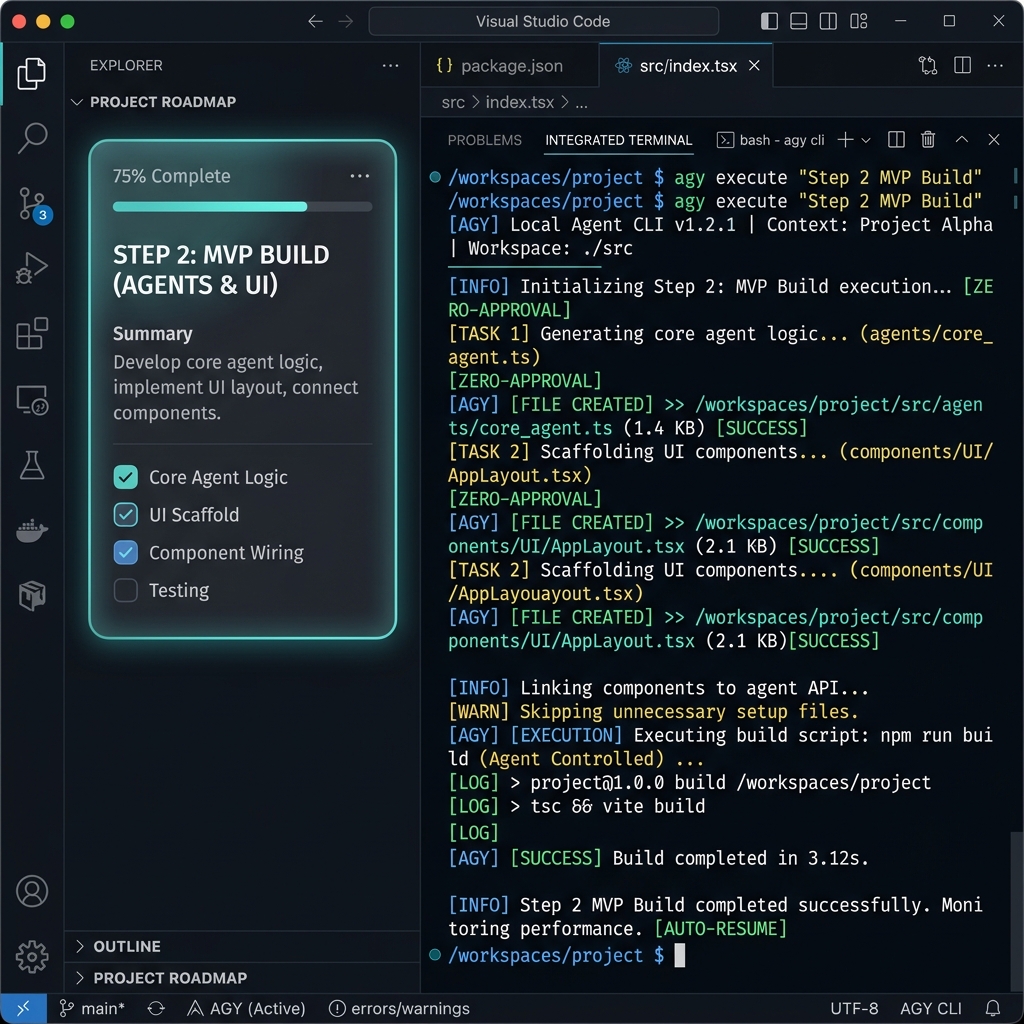The height and width of the screenshot is (1024, 1024).
Task: Open the package box icon view
Action: coord(31,595)
